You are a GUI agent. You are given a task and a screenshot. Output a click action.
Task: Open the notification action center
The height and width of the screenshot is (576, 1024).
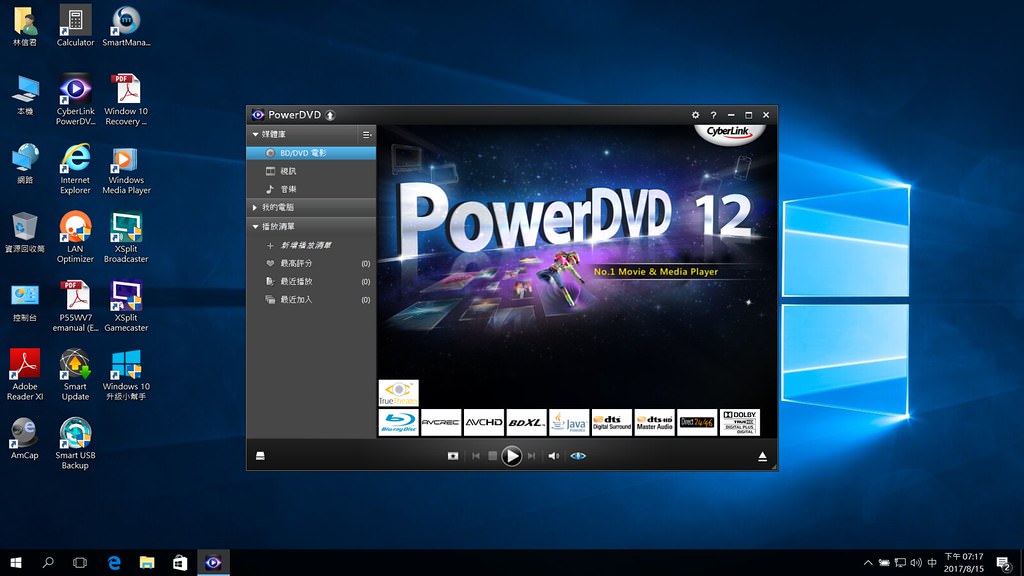click(1004, 563)
